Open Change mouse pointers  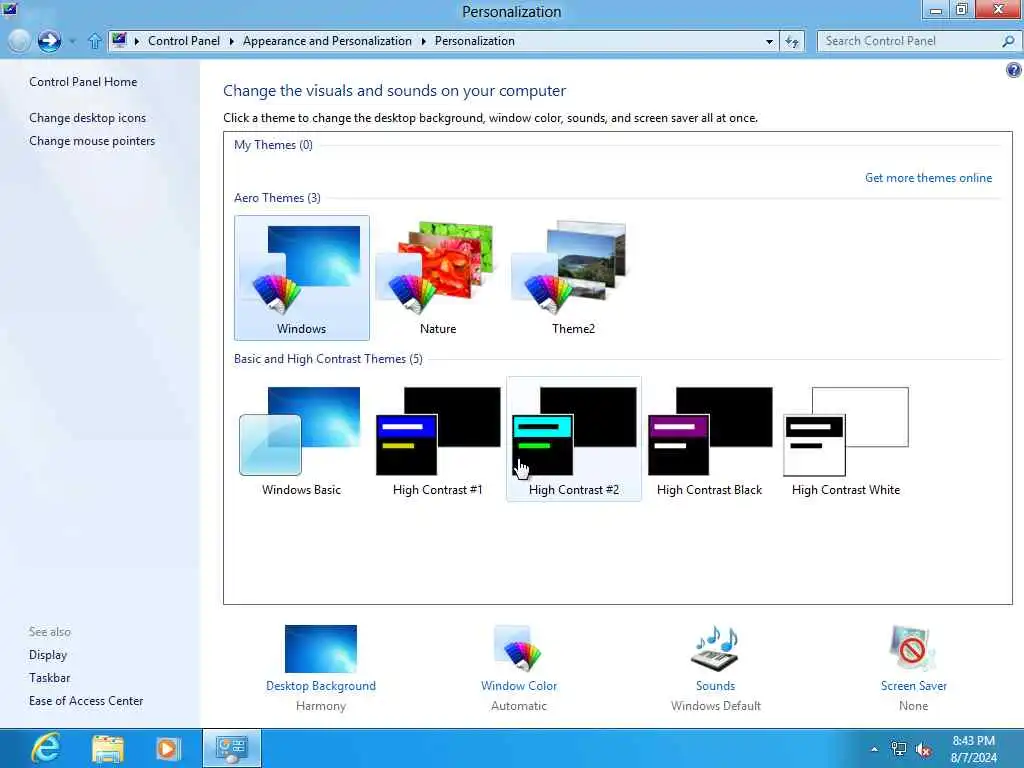(92, 140)
